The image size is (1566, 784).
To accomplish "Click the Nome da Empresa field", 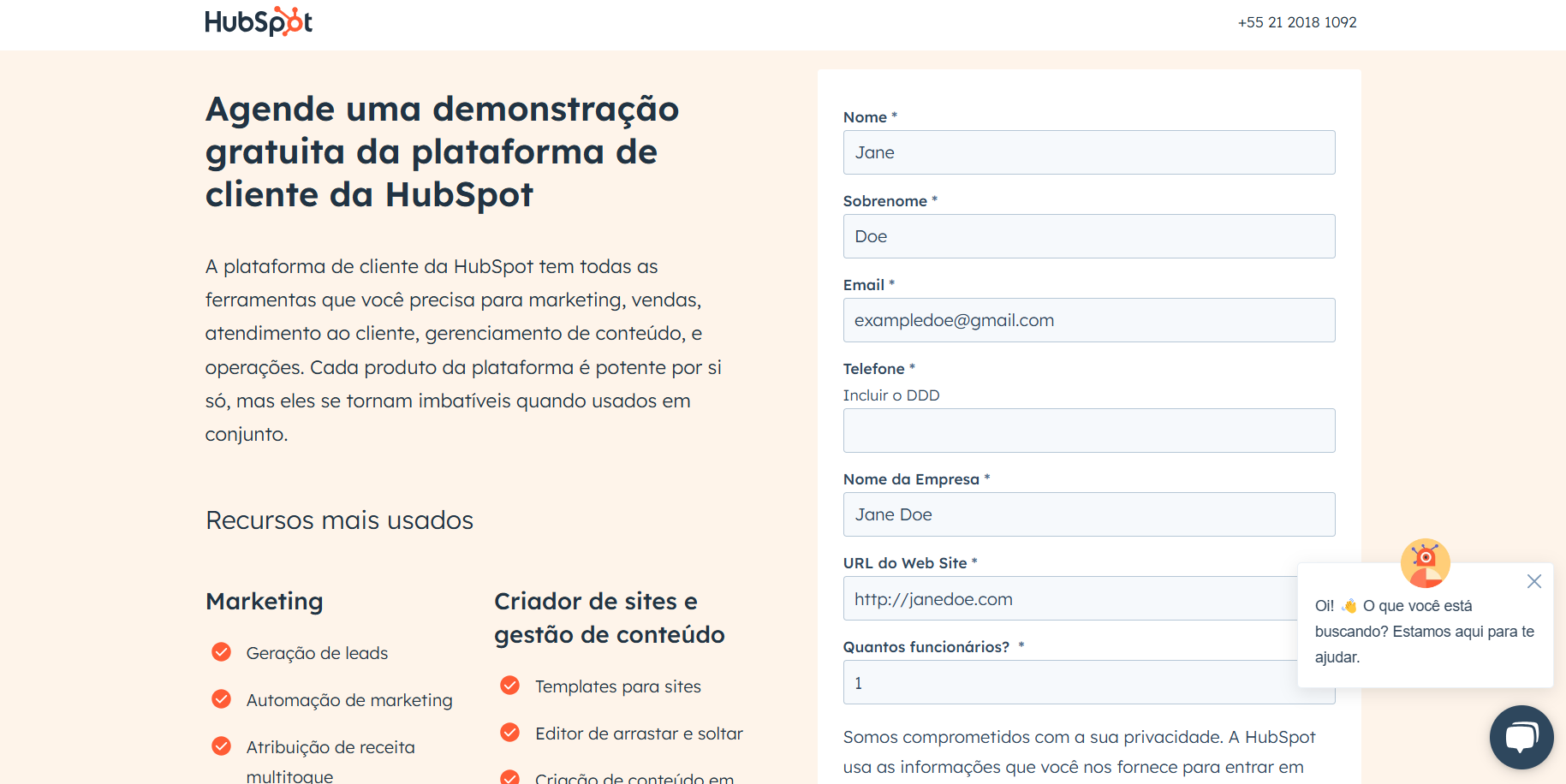I will pos(1089,514).
